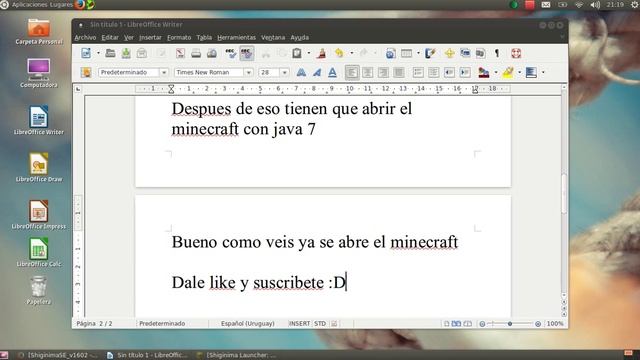Viewport: 640px width, 360px height.
Task: Click the Predeterminado paragraph style field
Action: pos(129,72)
